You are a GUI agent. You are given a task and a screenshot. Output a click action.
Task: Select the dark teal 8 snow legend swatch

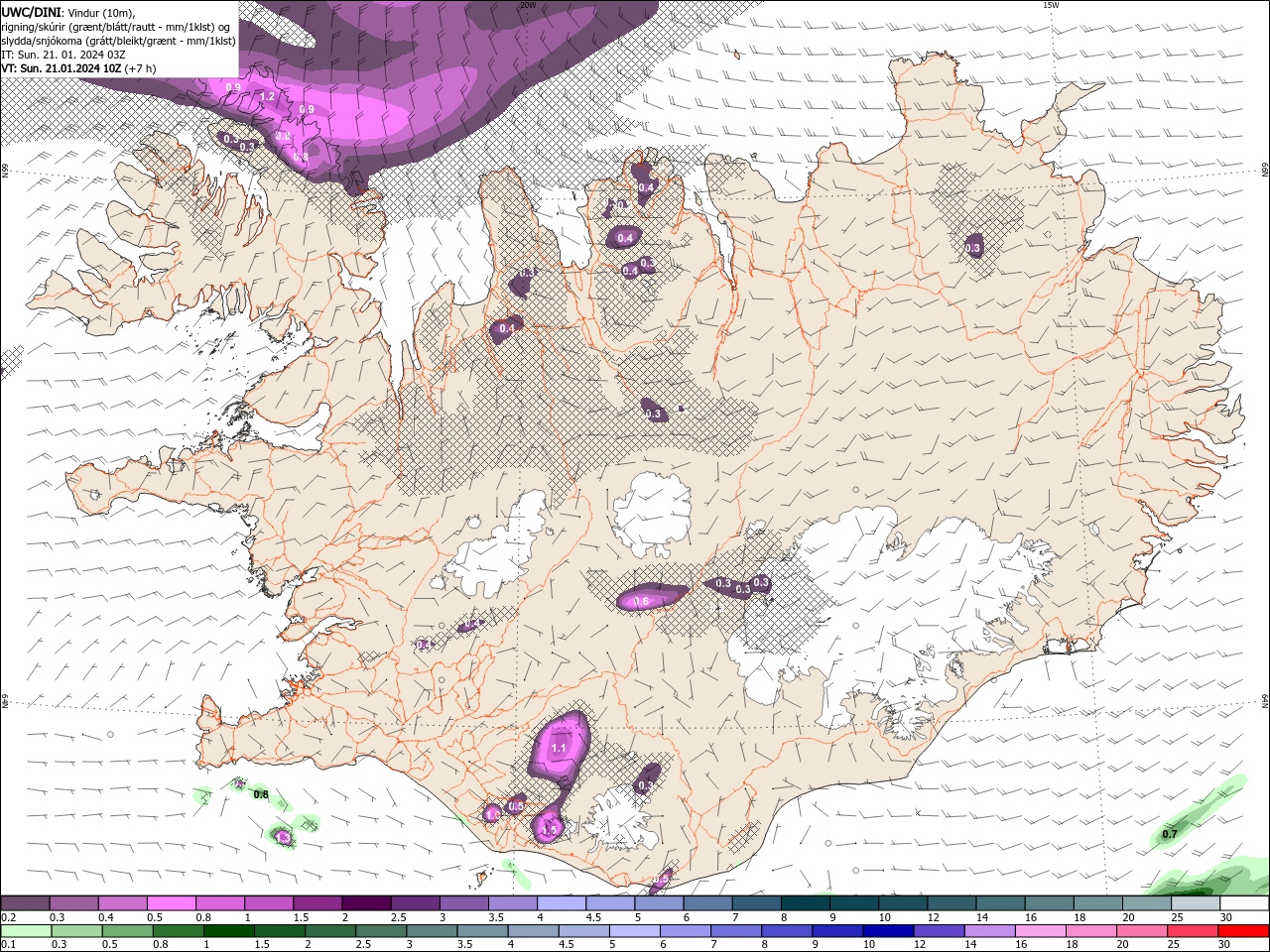point(806,902)
